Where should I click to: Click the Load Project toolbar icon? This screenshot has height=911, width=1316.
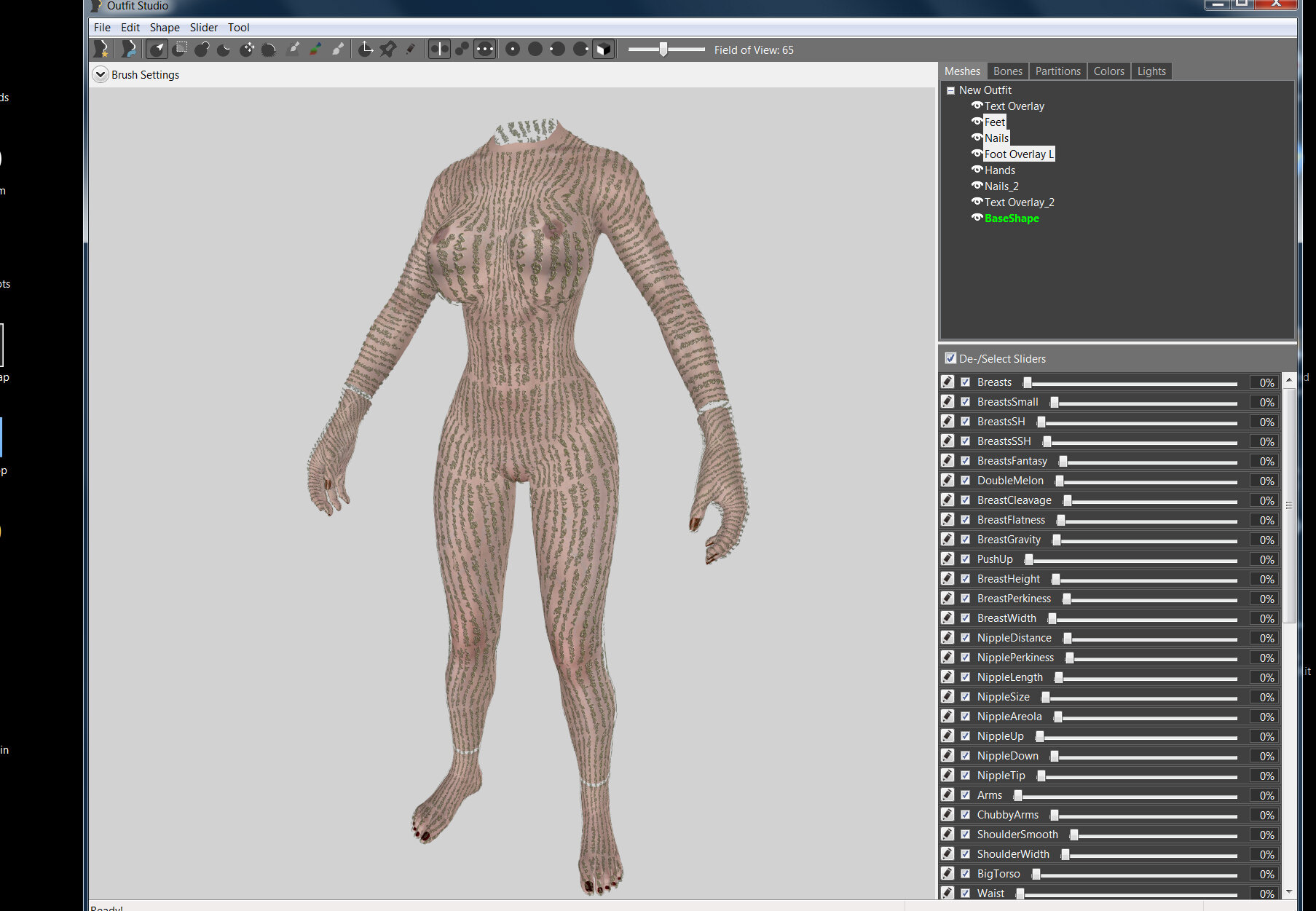coord(129,49)
